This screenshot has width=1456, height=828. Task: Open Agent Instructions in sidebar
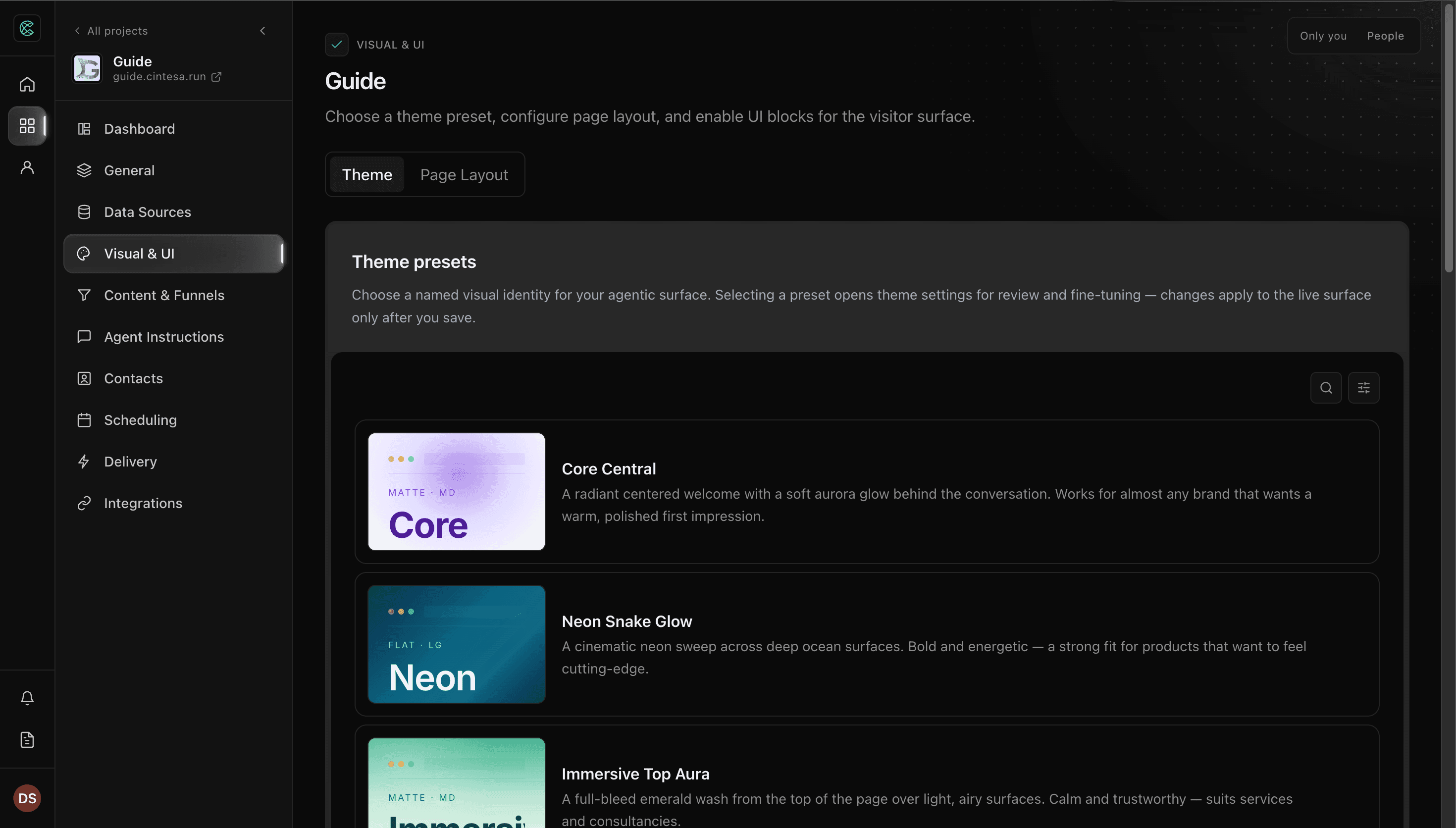pos(174,337)
